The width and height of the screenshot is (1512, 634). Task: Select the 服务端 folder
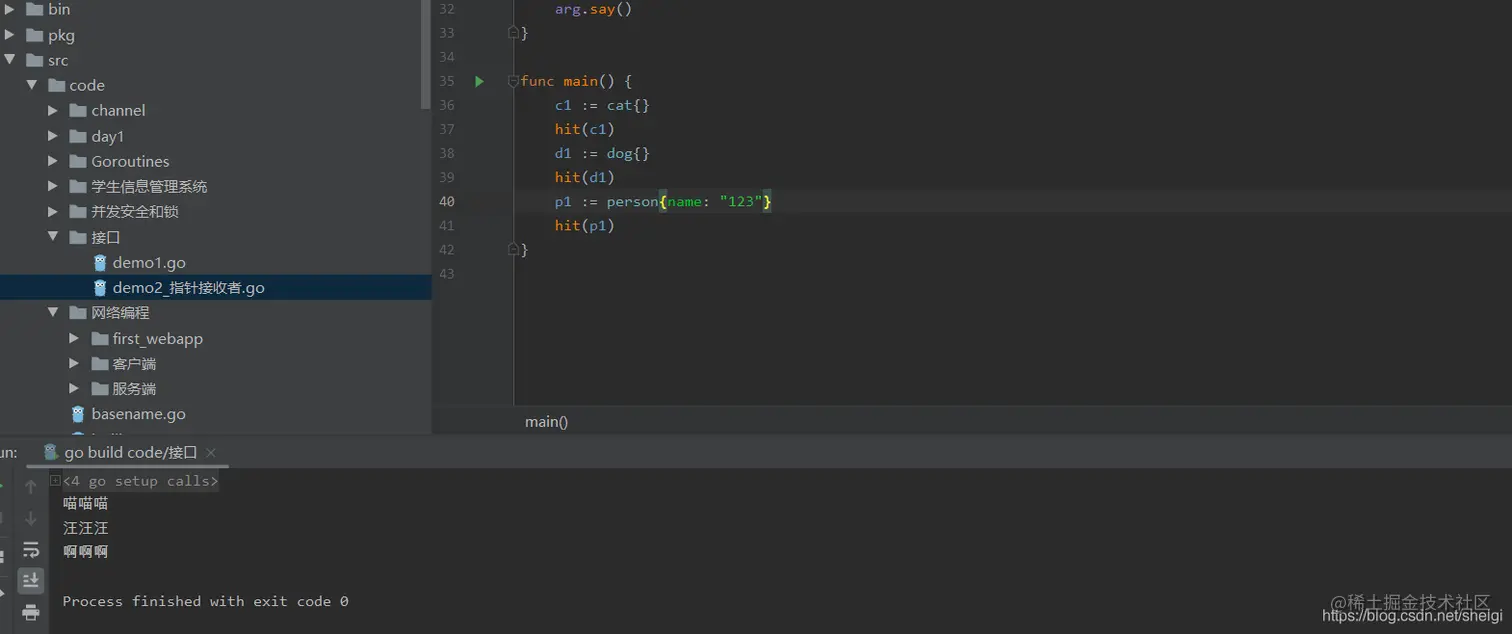(134, 389)
